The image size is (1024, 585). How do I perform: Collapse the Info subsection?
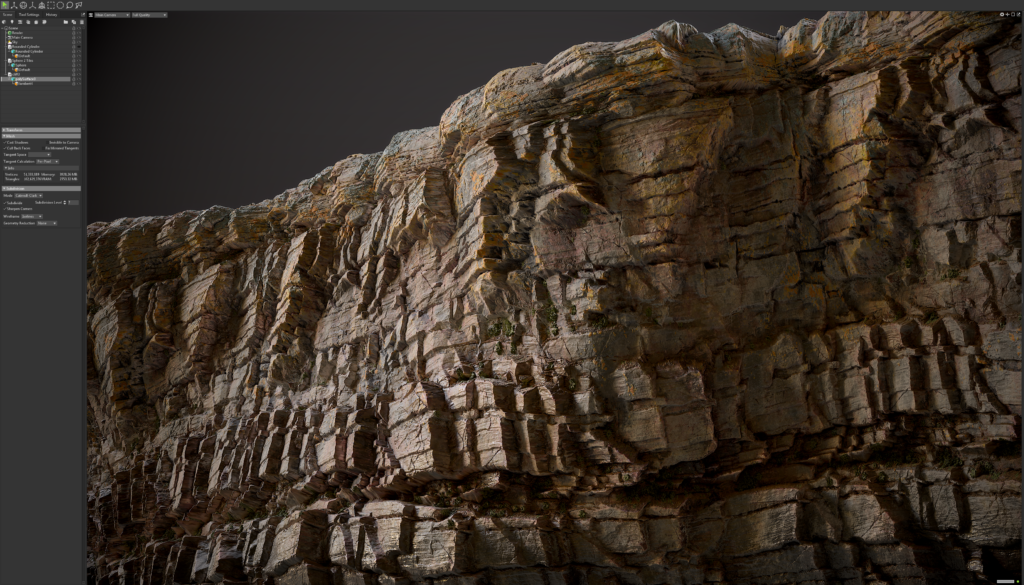(41, 168)
